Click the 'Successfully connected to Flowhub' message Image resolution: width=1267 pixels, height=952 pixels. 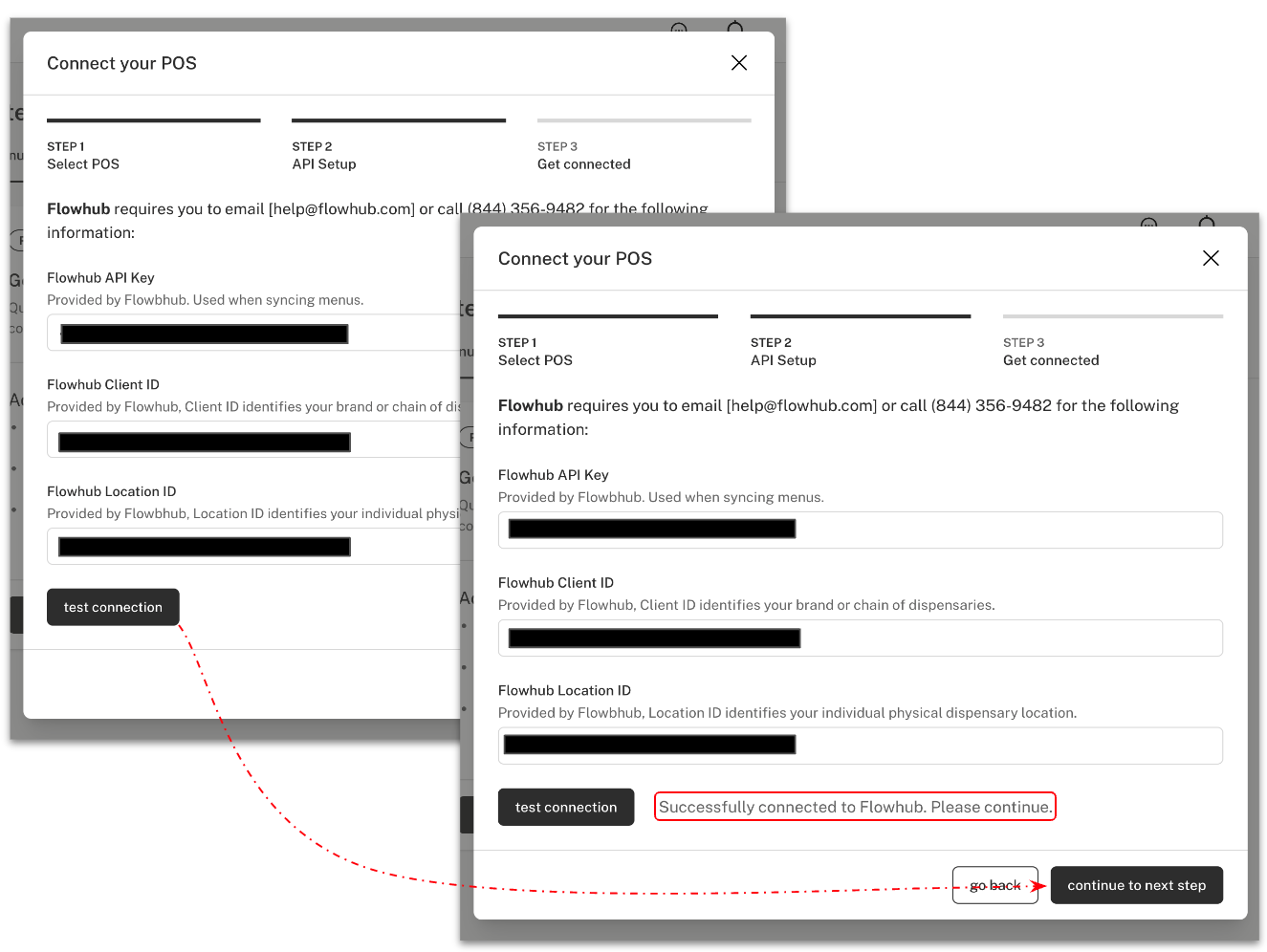pyautogui.click(x=855, y=807)
